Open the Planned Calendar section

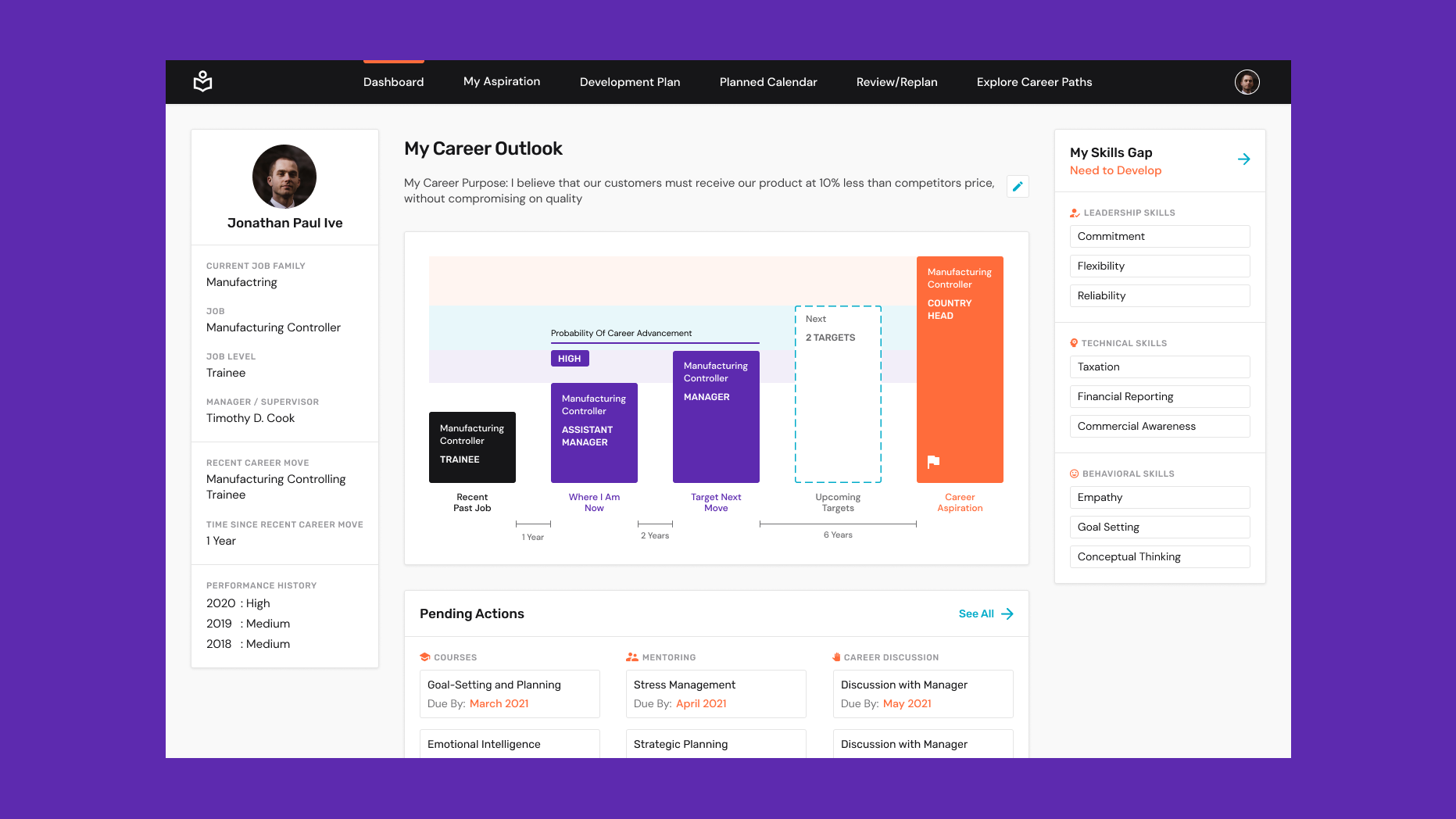click(x=767, y=81)
